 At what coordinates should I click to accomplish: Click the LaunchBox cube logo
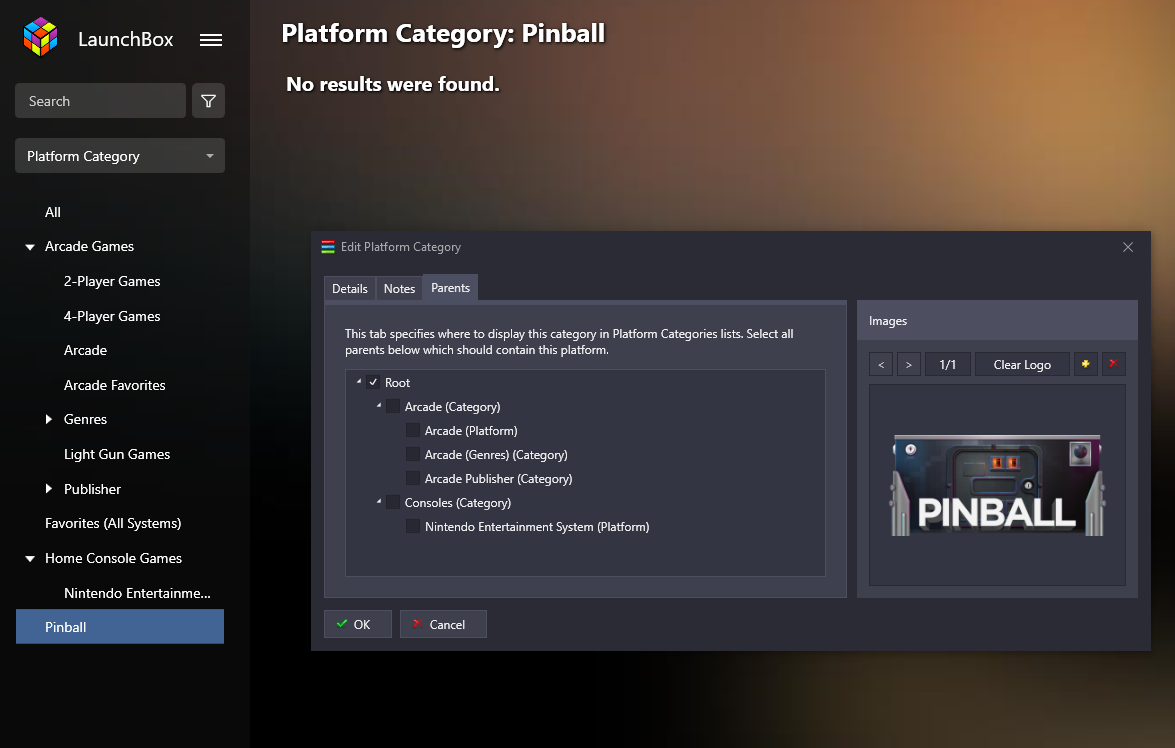click(41, 38)
